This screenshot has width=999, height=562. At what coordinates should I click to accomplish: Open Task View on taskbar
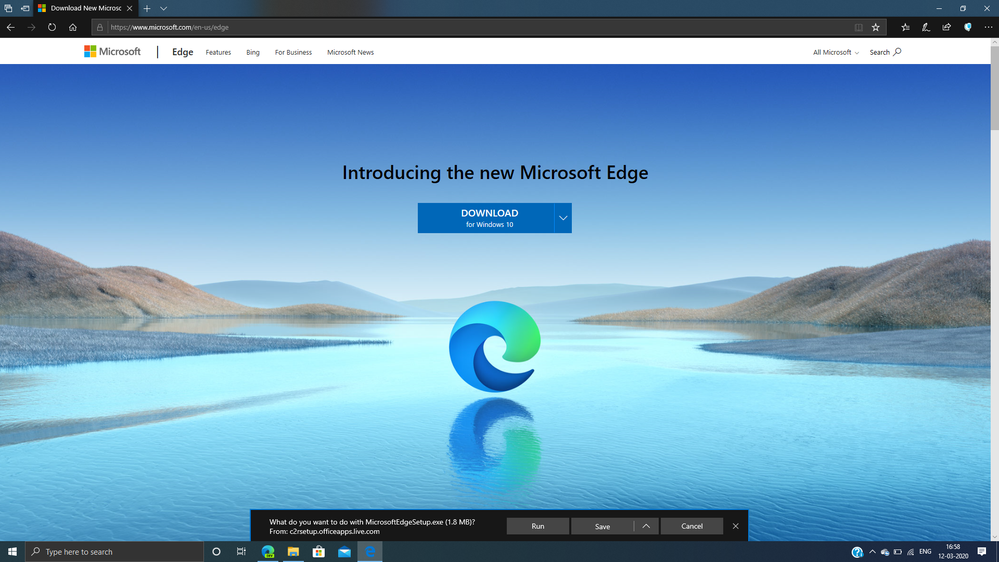(x=241, y=552)
